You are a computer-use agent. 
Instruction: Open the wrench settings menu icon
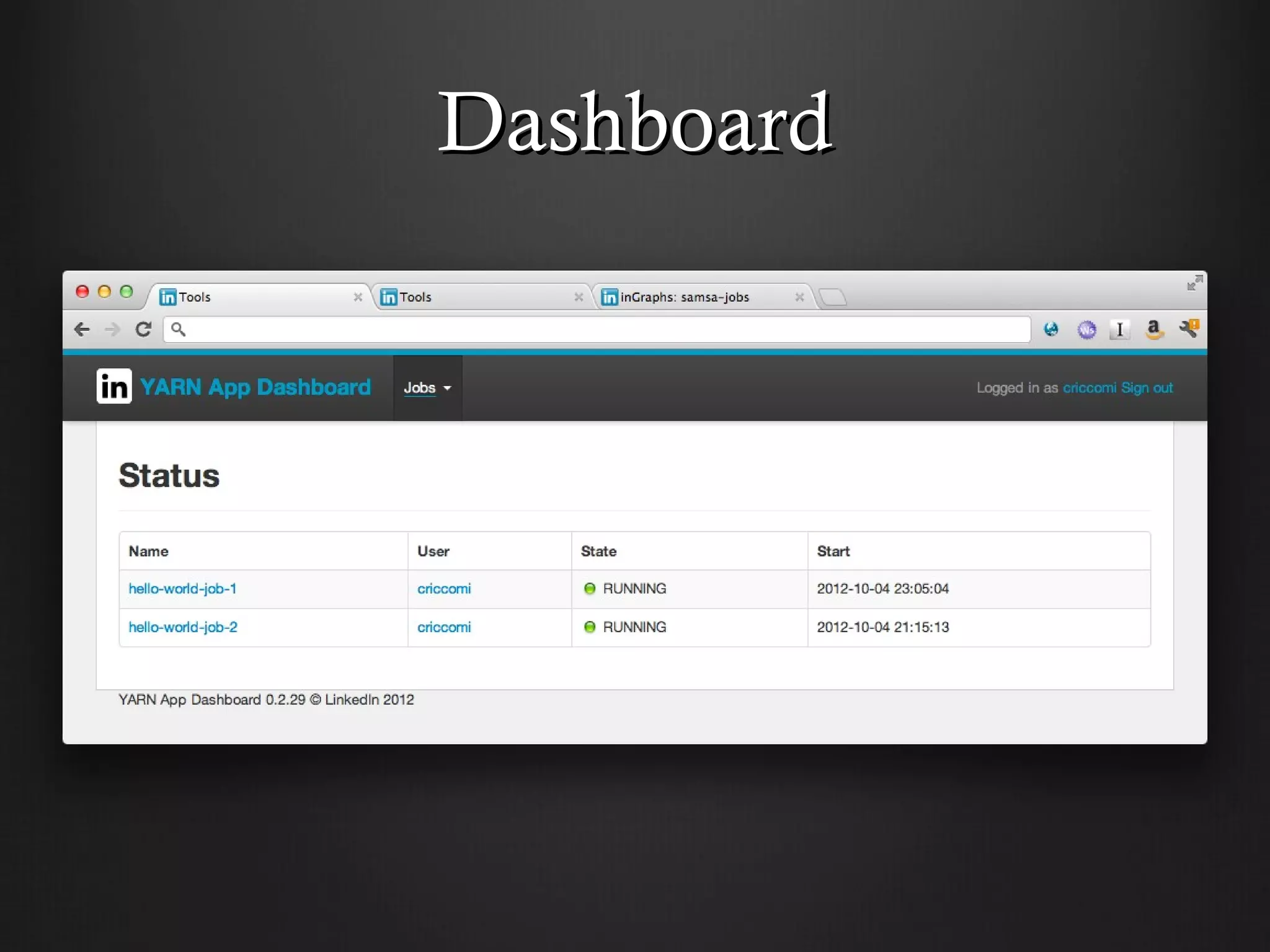(x=1189, y=328)
